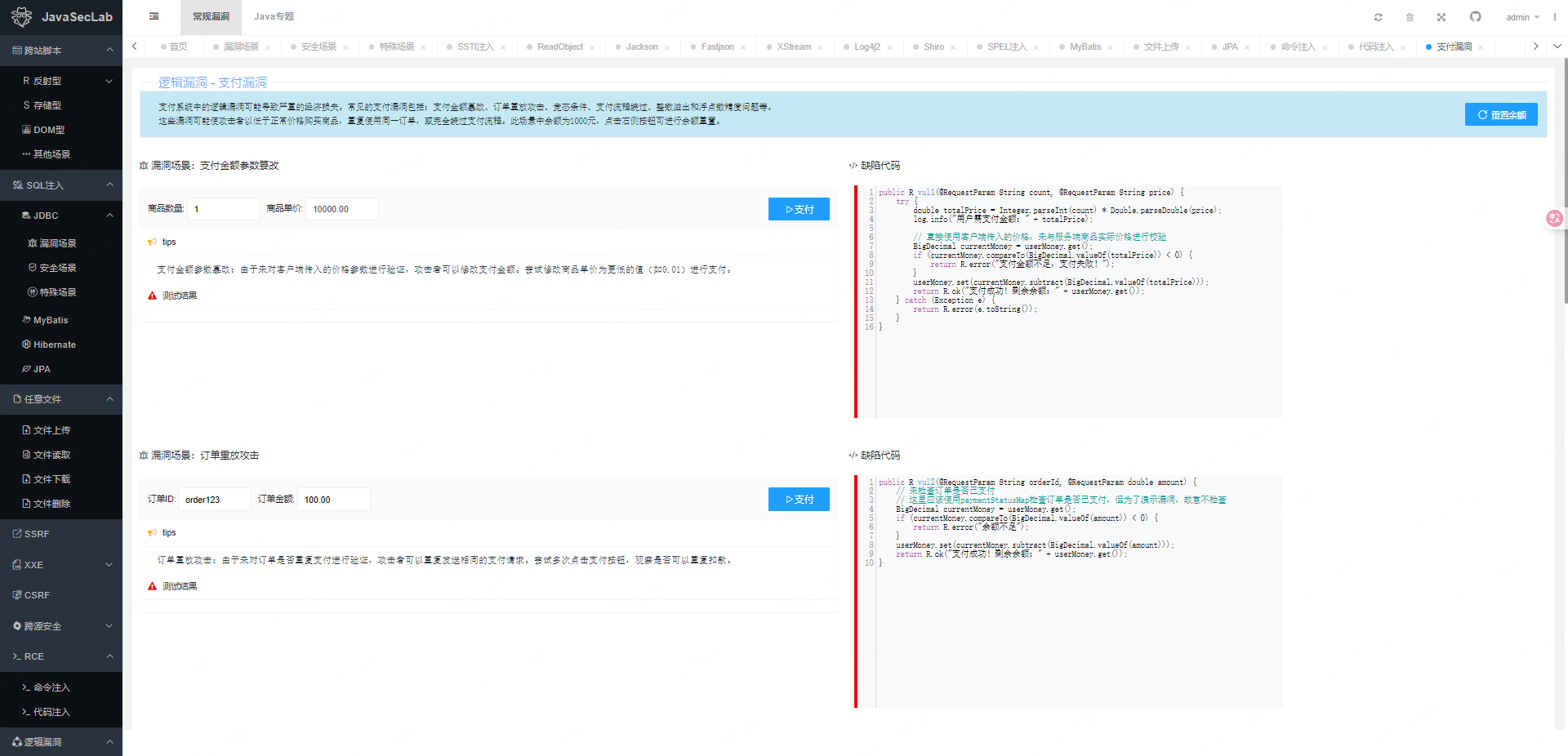Viewport: 1568px width, 756px height.
Task: Click the JavaSecLab hacker logo
Action: pyautogui.click(x=21, y=16)
